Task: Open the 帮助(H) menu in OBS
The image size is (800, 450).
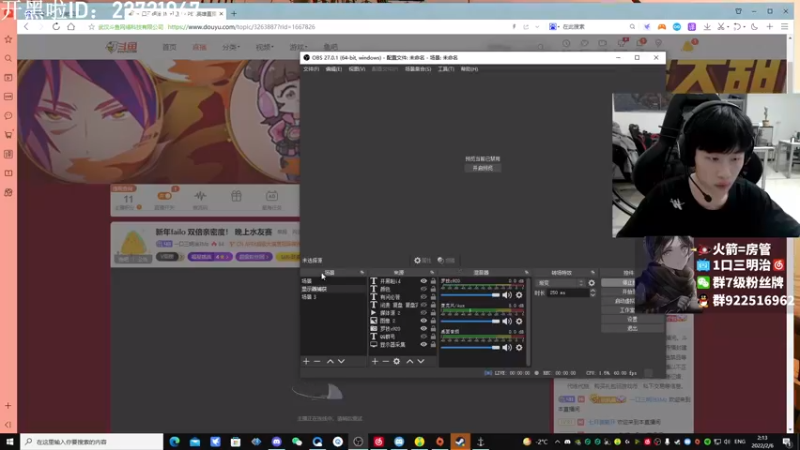Action: pos(469,69)
